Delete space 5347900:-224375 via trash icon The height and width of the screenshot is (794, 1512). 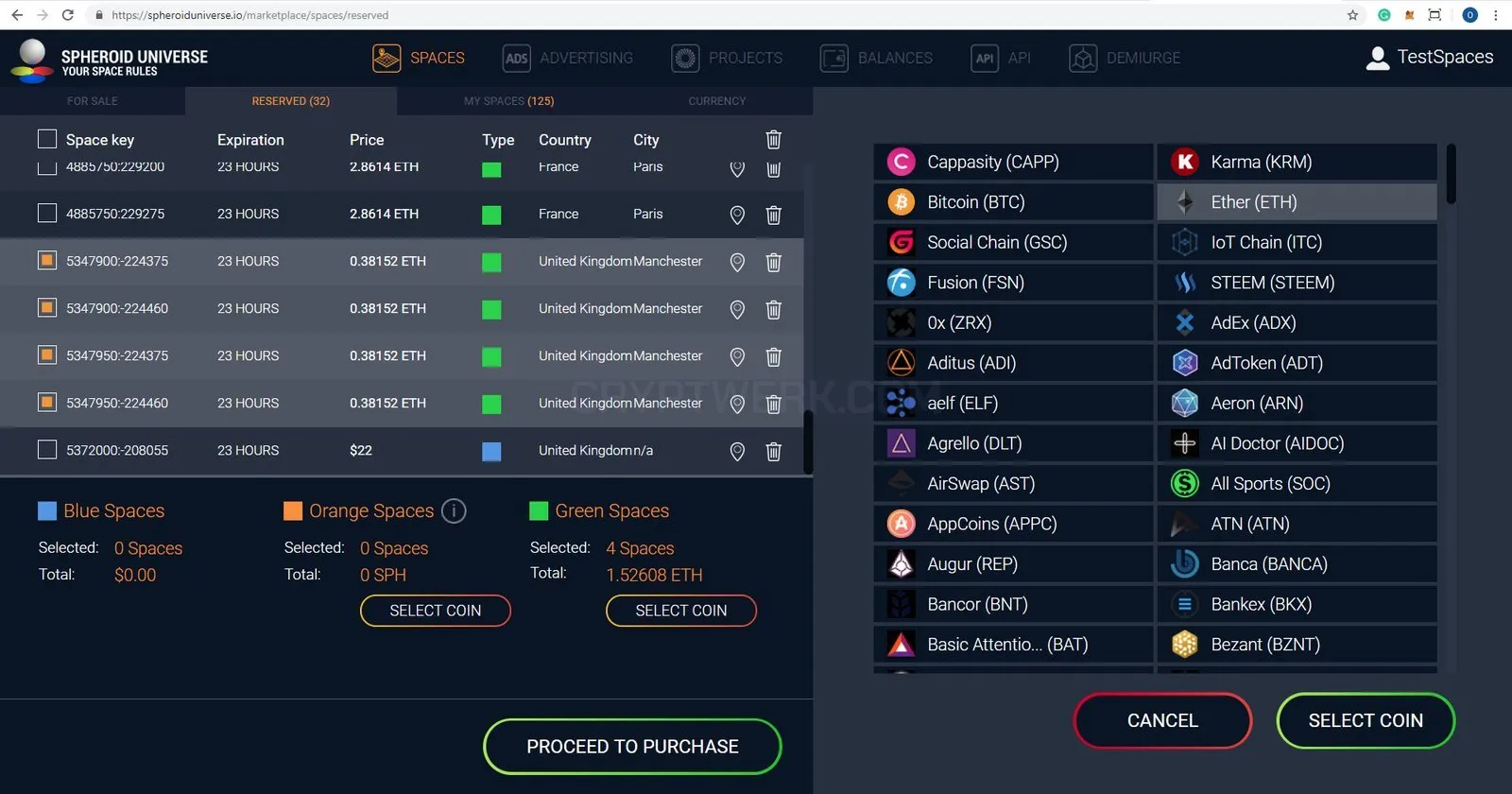click(773, 262)
